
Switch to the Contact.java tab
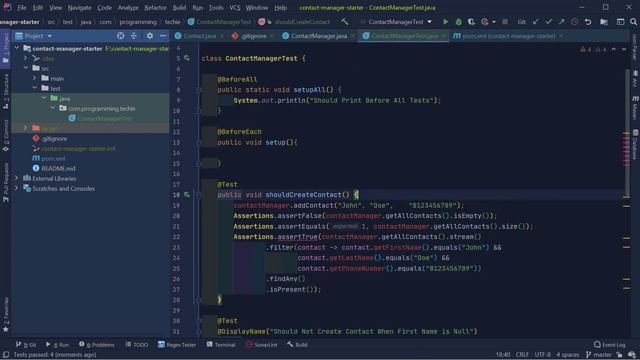(200, 36)
